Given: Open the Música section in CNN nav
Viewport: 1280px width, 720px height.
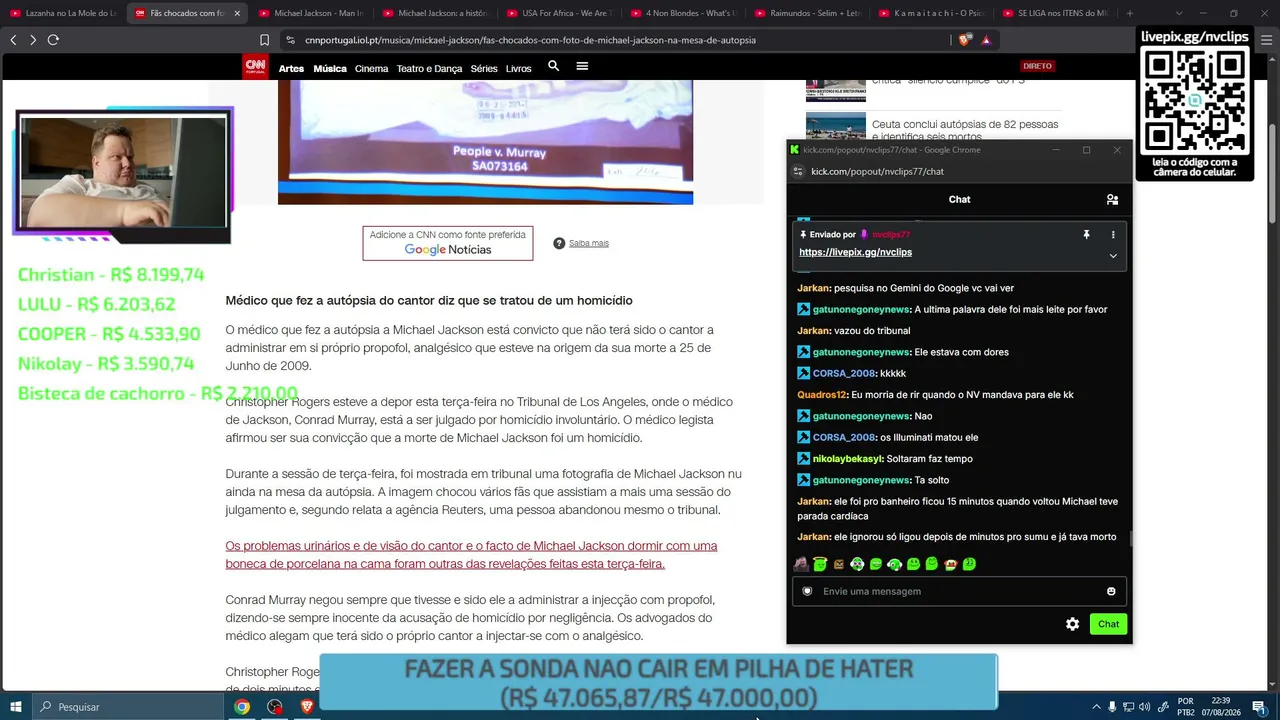Looking at the screenshot, I should tap(330, 69).
